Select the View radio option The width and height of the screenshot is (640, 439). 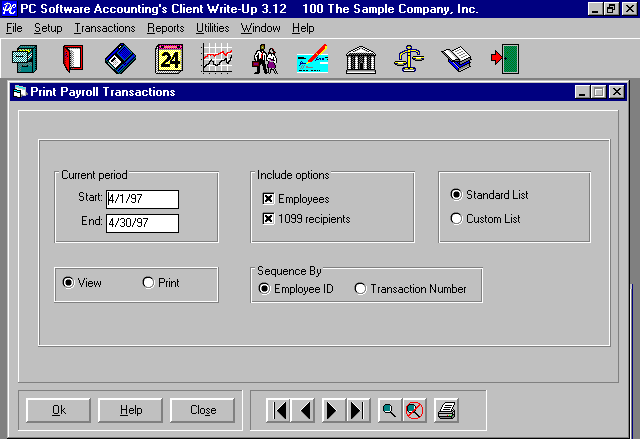68,282
